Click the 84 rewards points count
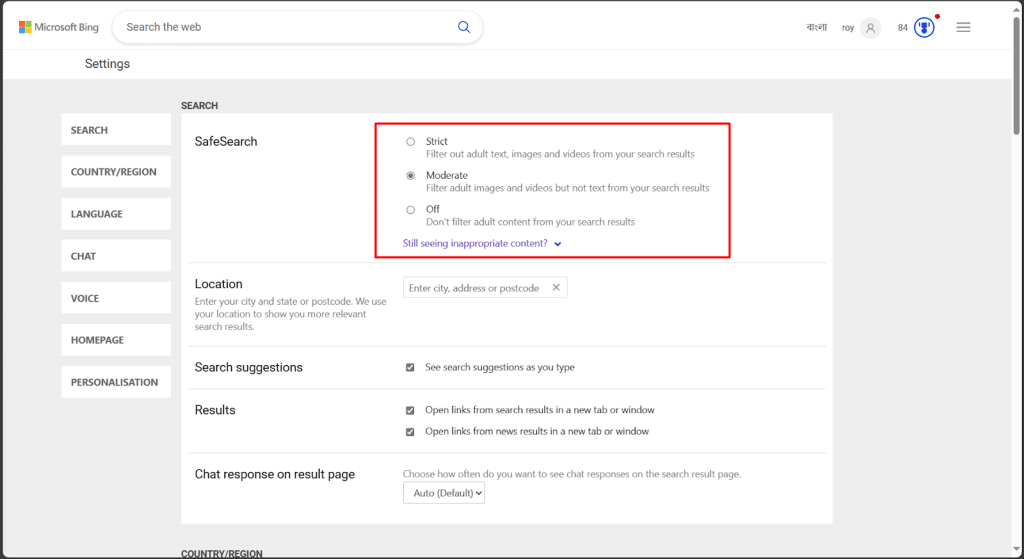 click(x=903, y=27)
